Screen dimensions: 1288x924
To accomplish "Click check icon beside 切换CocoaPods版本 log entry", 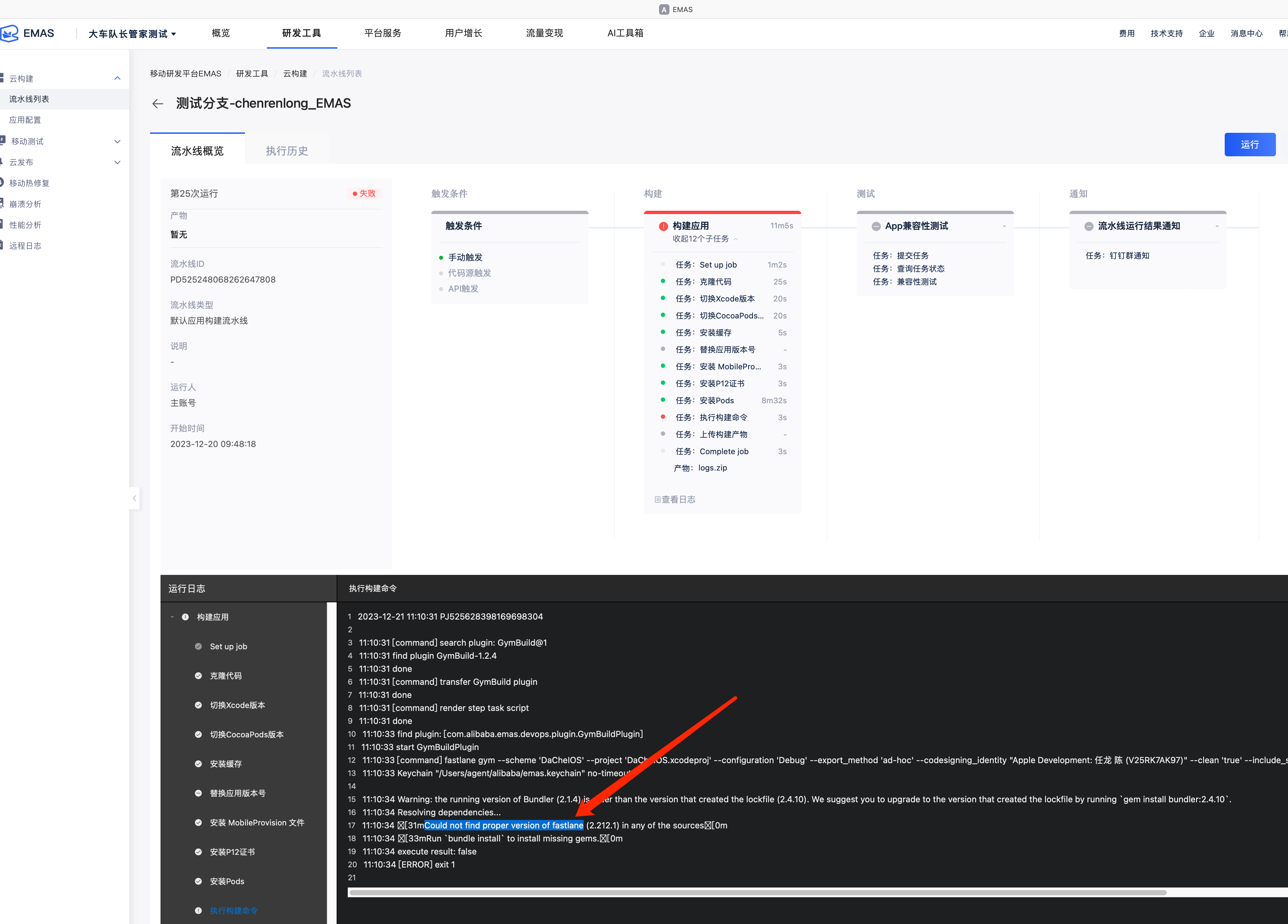I will pyautogui.click(x=198, y=734).
